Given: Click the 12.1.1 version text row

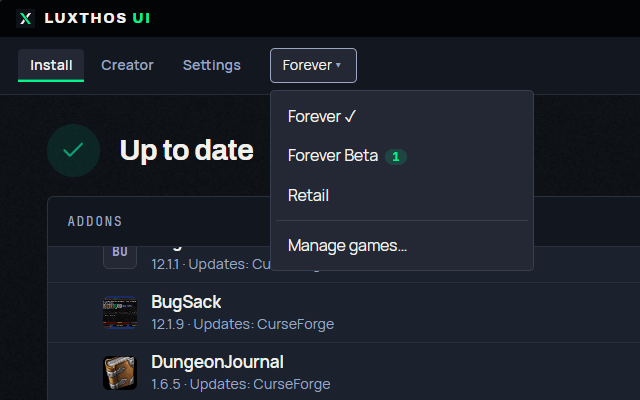Looking at the screenshot, I should 210,264.
